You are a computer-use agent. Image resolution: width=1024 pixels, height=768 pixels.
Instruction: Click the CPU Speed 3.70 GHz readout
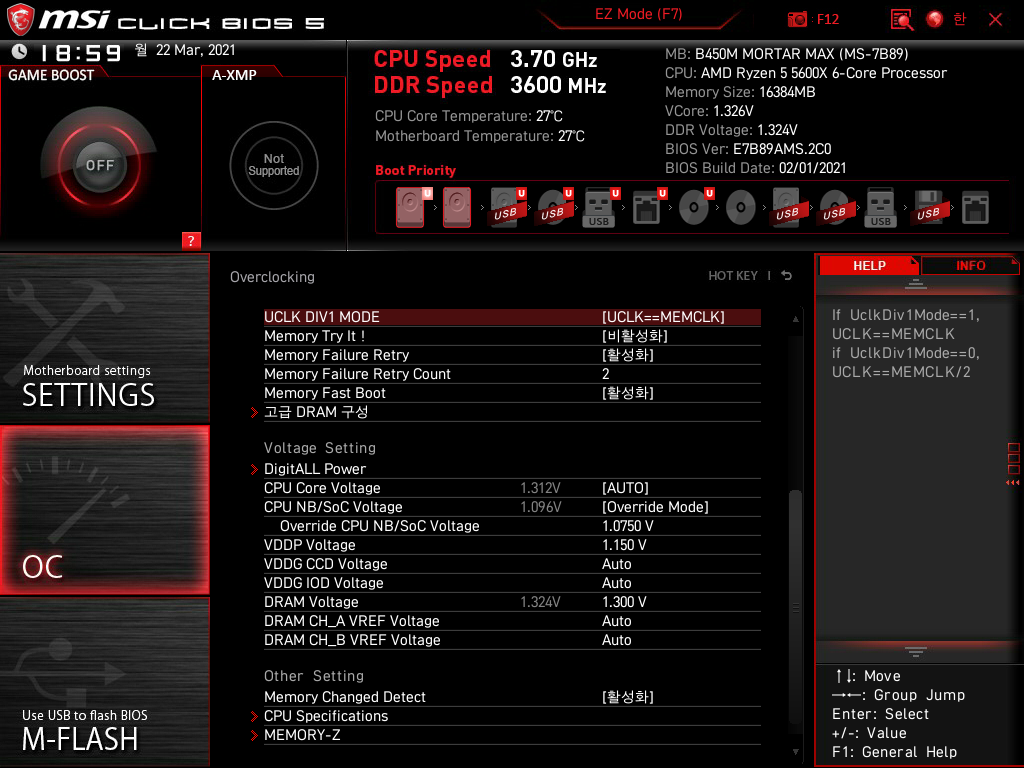click(x=485, y=59)
